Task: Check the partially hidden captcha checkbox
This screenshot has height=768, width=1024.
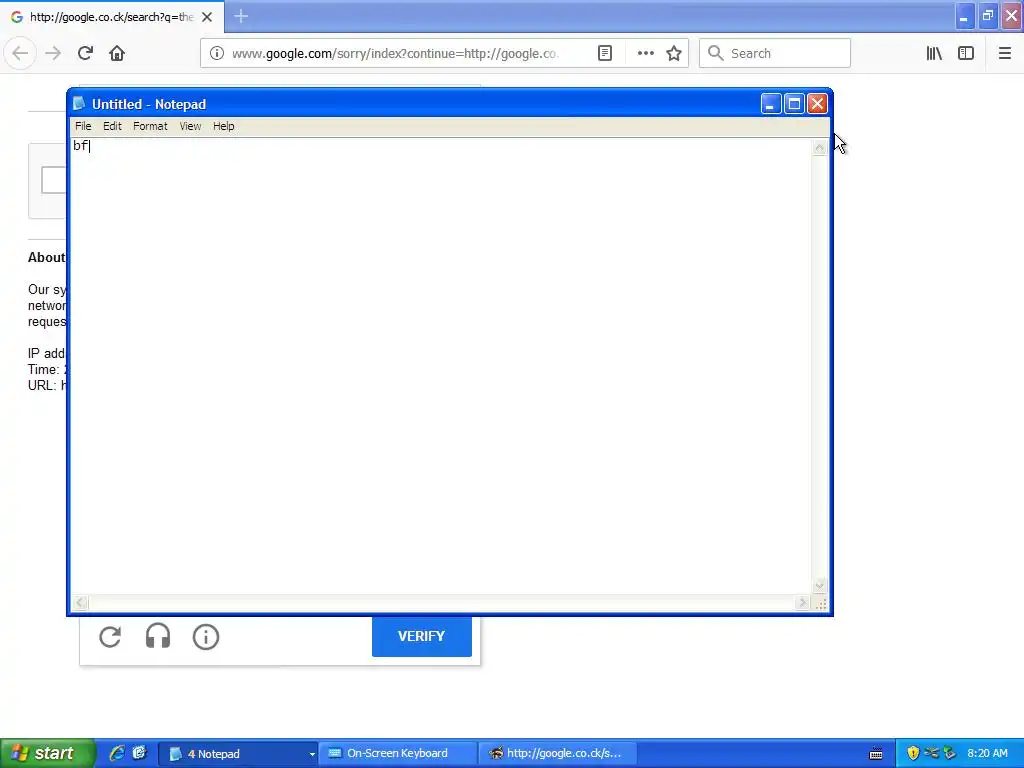Action: click(x=54, y=180)
